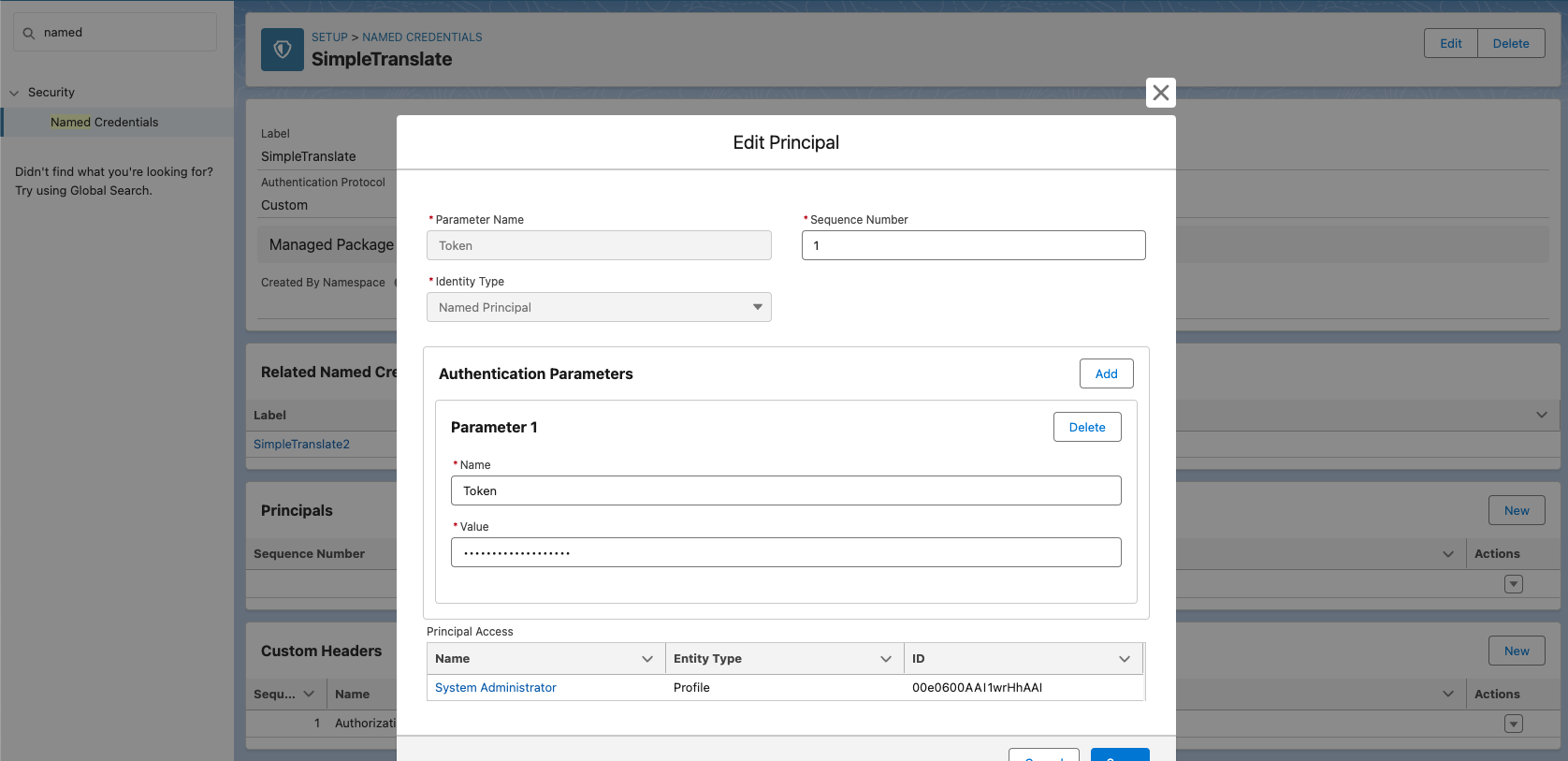The width and height of the screenshot is (1568, 761).
Task: Click the disabled Parameter Name field
Action: click(x=599, y=245)
